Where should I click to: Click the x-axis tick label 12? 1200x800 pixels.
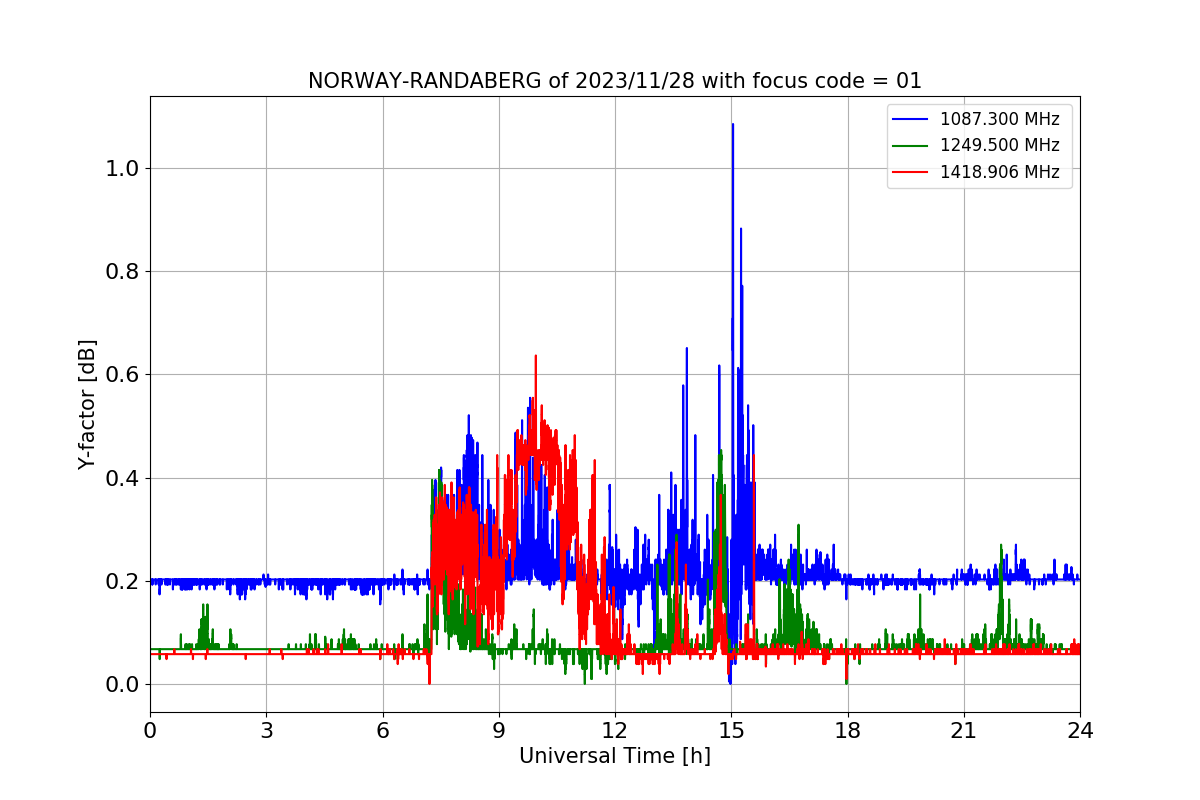coord(615,731)
